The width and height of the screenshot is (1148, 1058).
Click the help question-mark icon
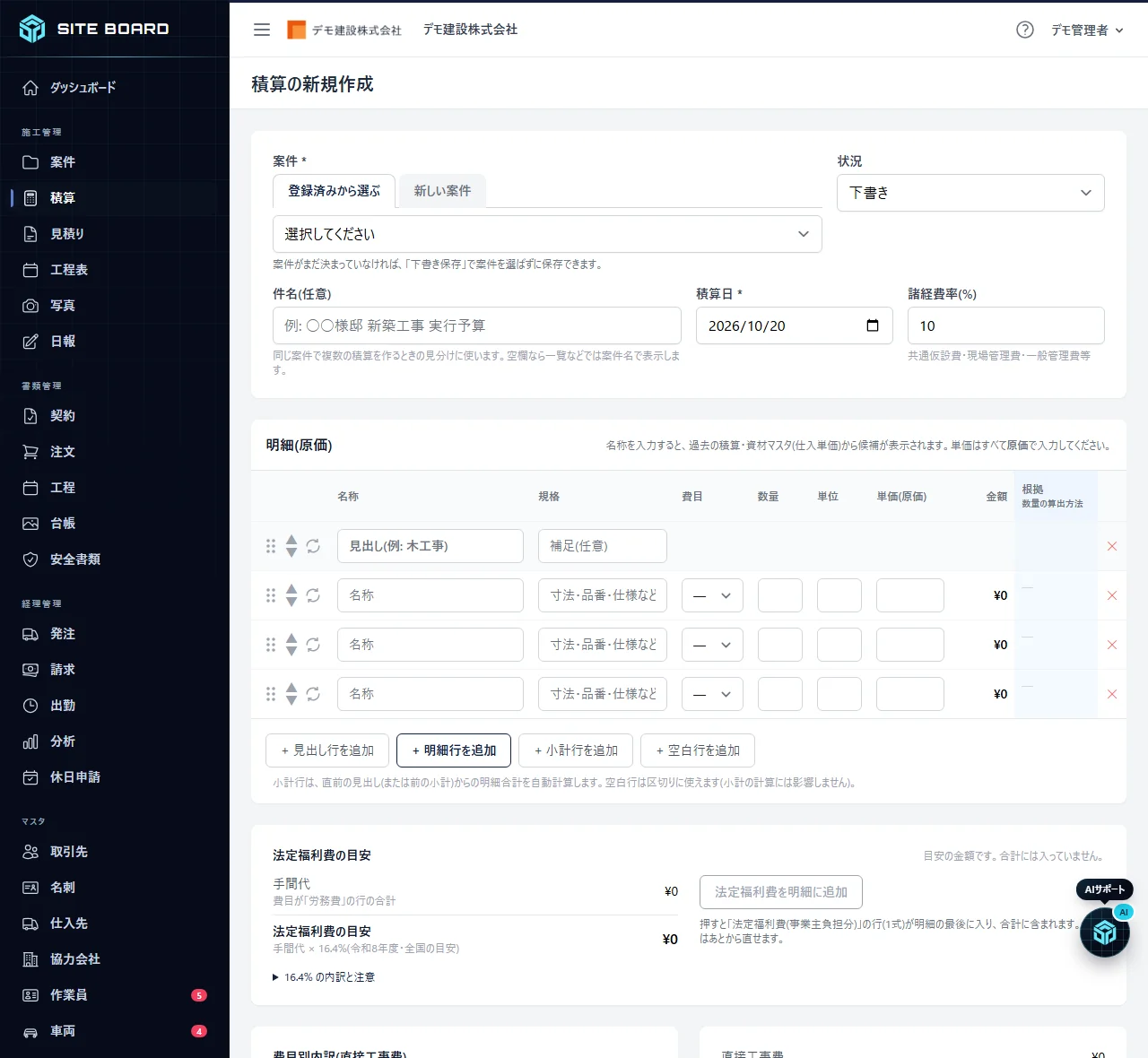pos(1025,30)
